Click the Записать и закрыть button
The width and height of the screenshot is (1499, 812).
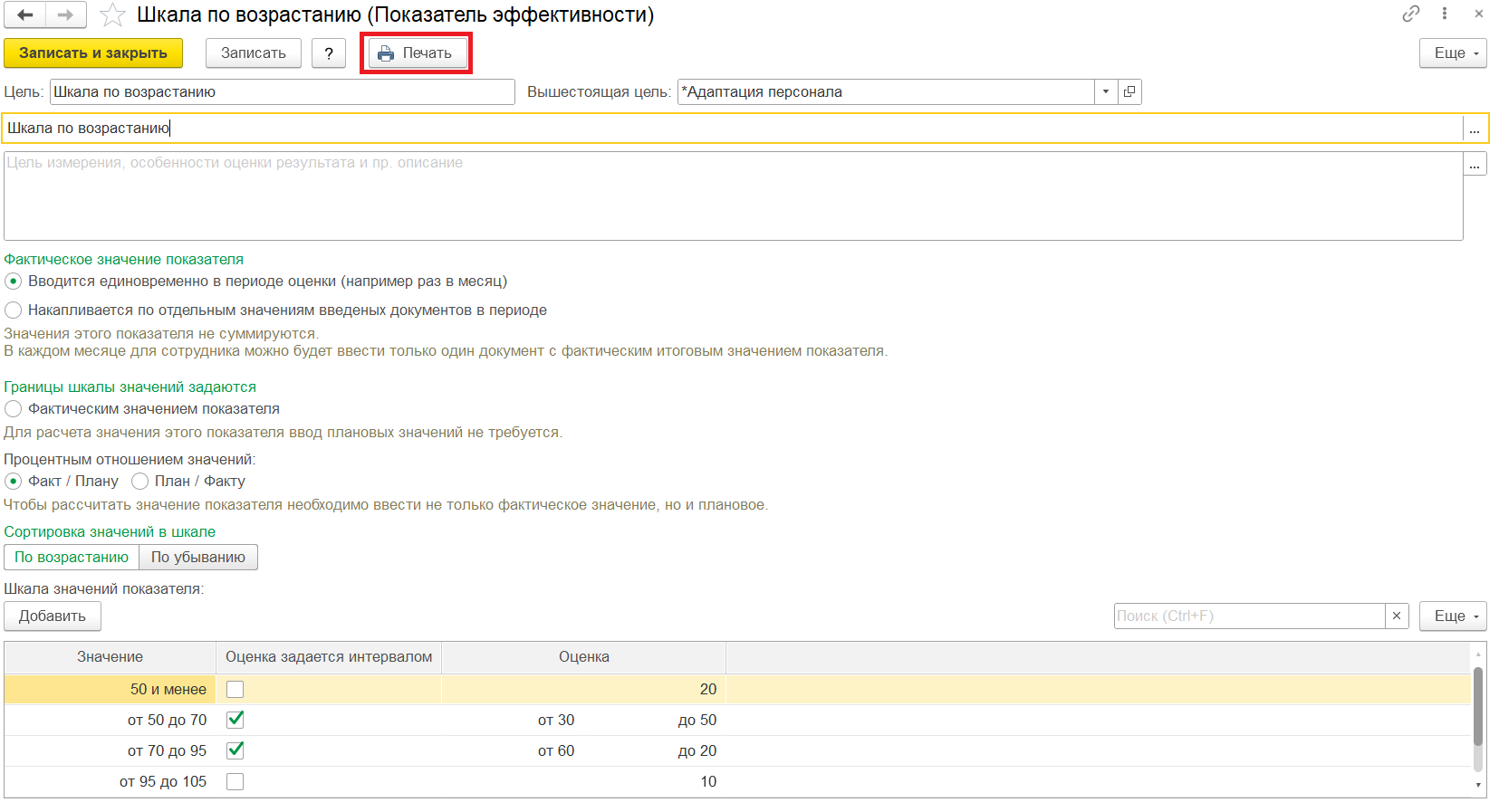click(93, 53)
